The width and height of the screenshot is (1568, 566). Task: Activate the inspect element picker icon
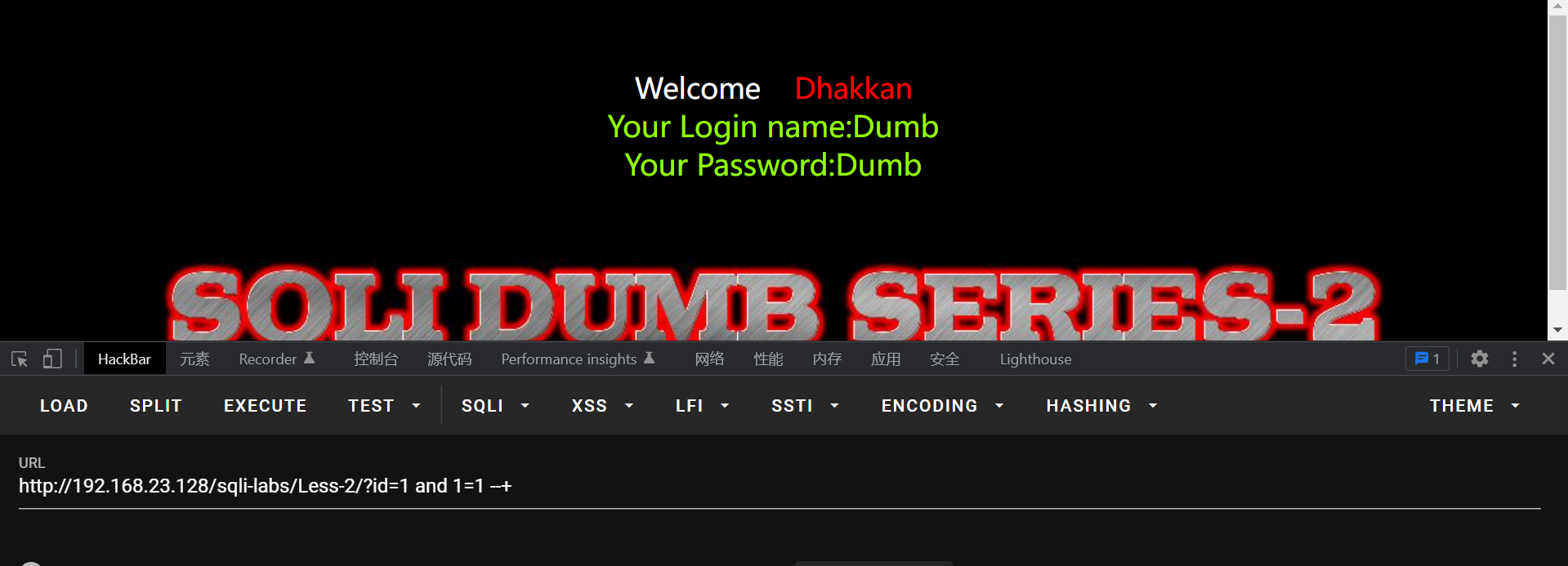tap(20, 359)
